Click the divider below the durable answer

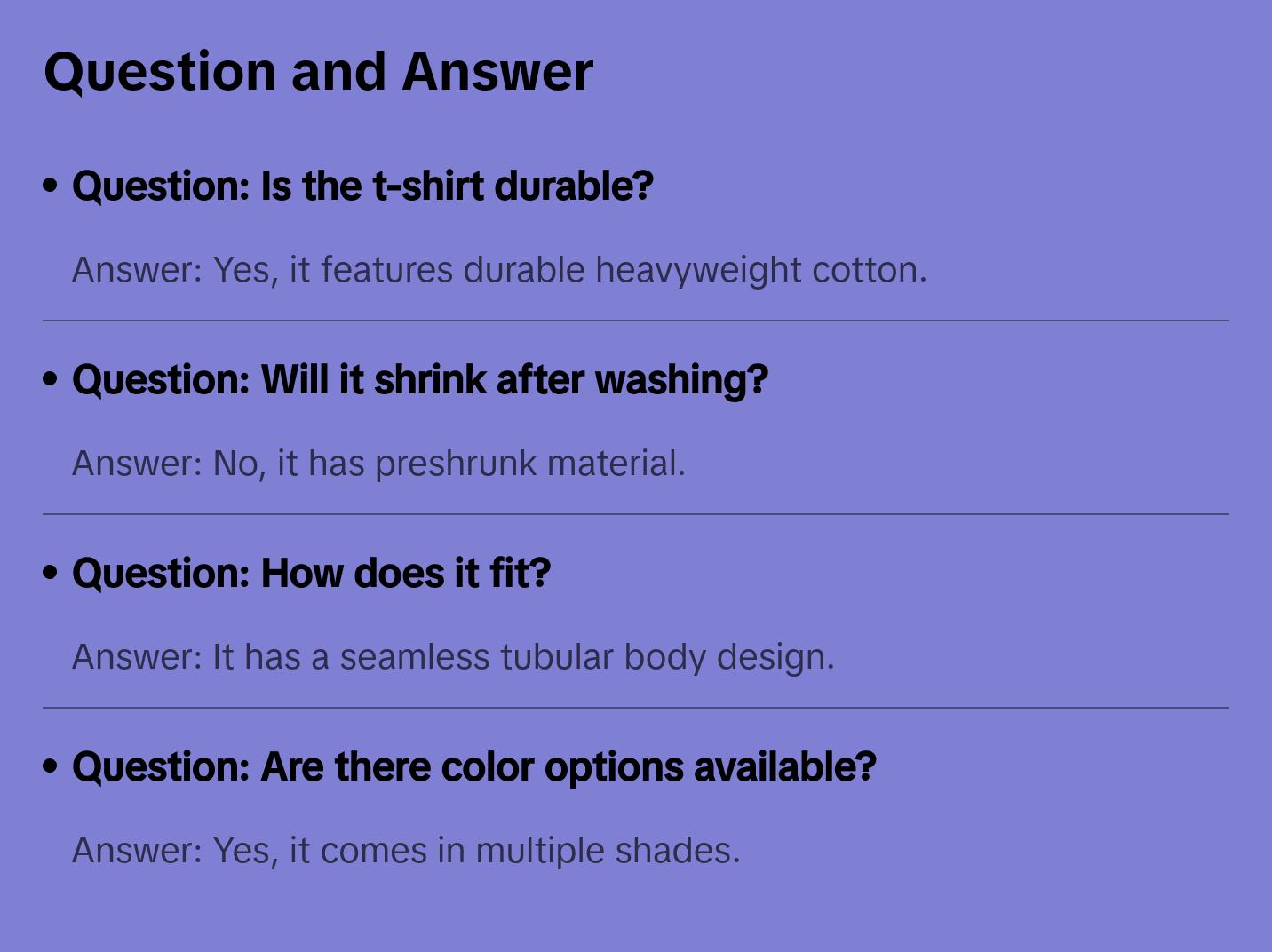point(636,321)
